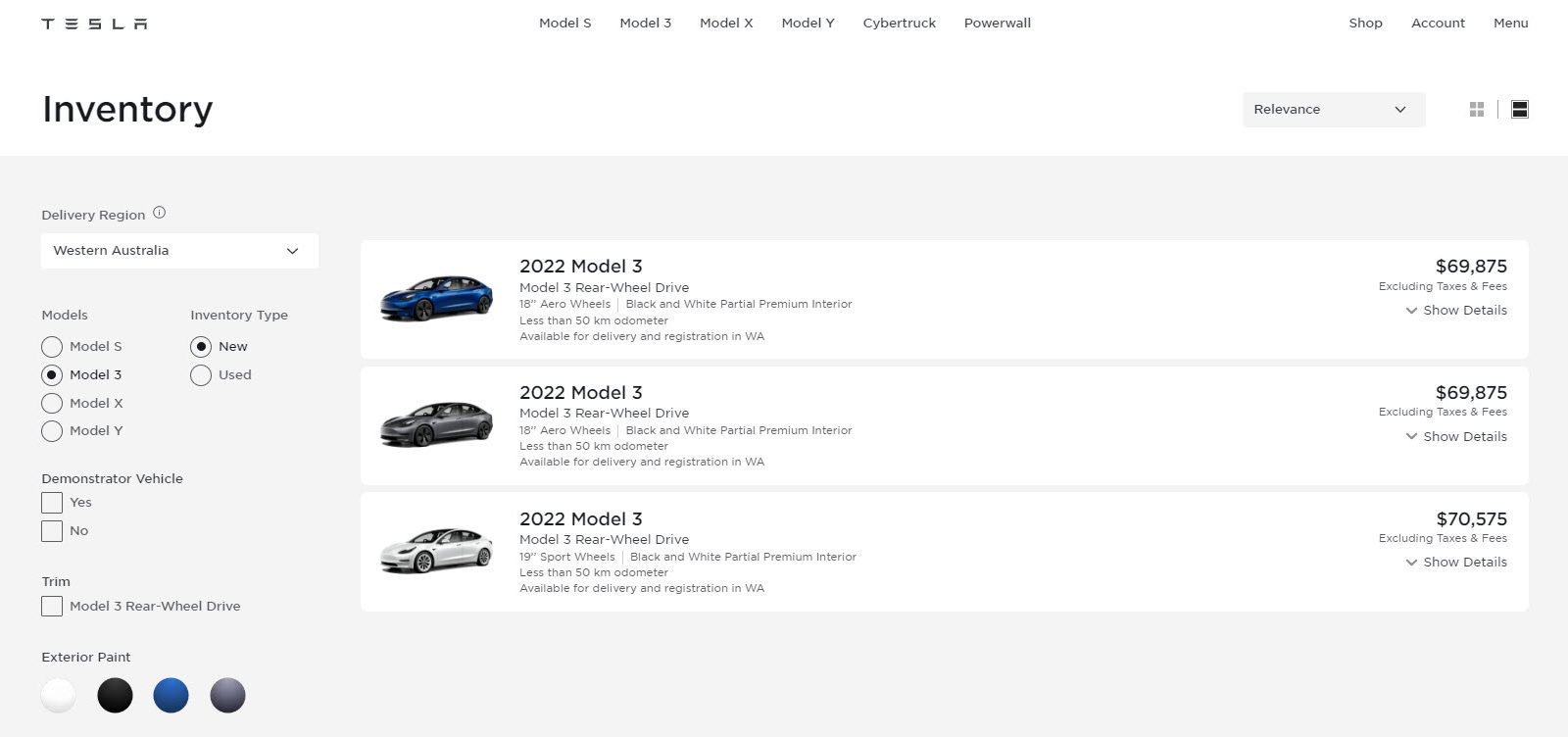Click the Inventory page heading

pyautogui.click(x=127, y=110)
